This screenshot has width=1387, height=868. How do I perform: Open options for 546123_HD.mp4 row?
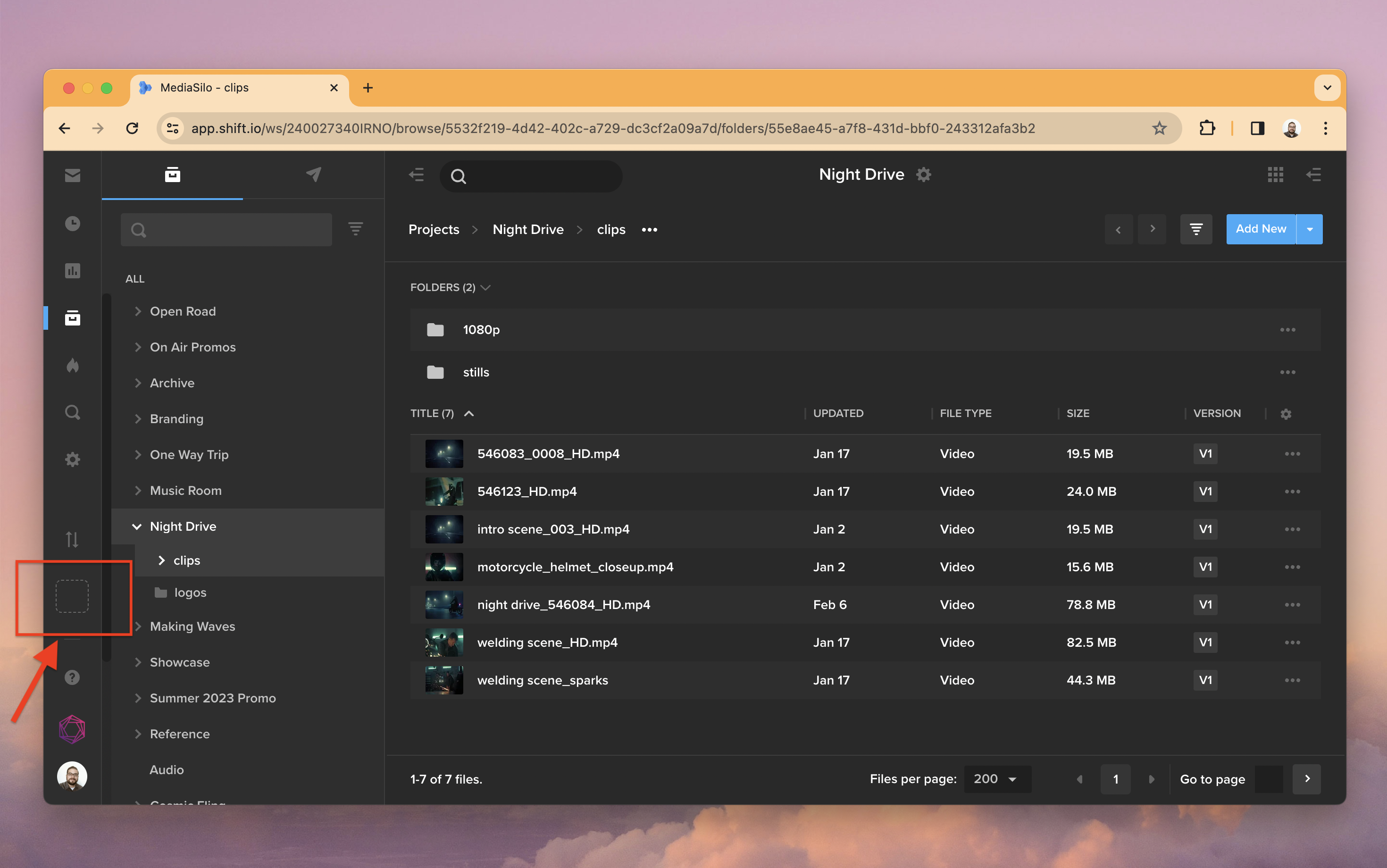1292,492
